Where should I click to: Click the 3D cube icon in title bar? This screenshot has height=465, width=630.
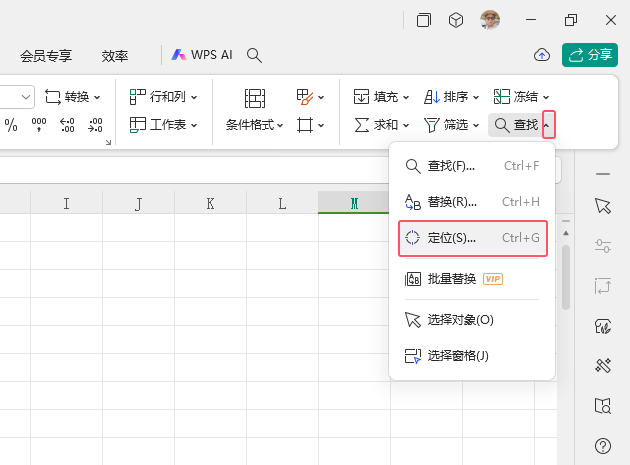tap(456, 20)
